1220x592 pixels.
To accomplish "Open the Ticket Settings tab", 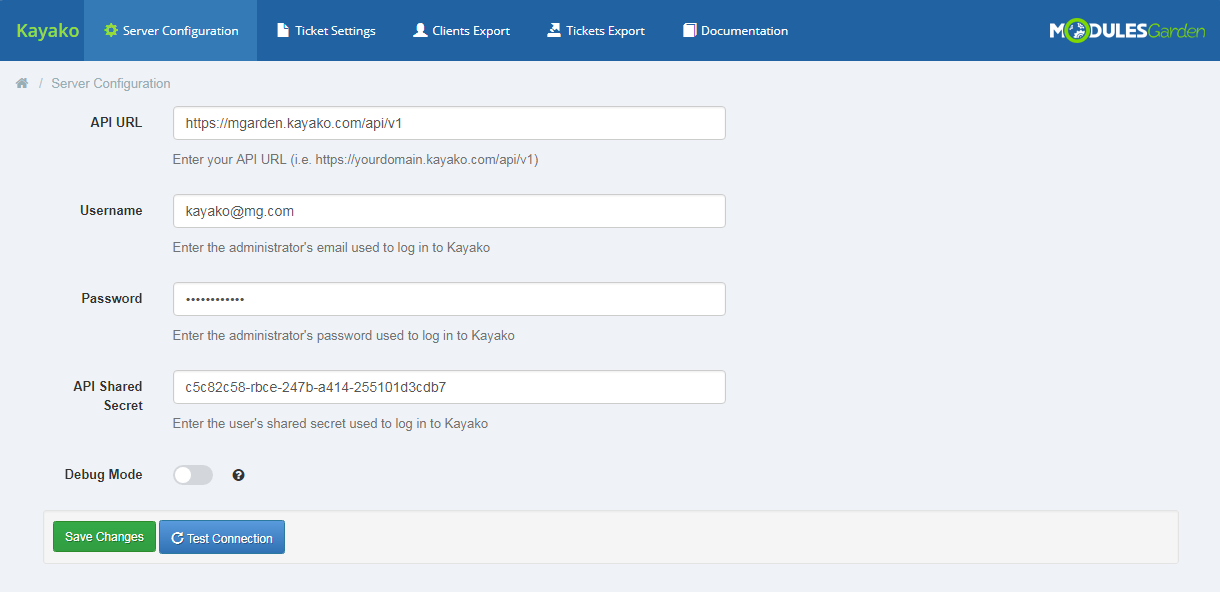I will (326, 30).
